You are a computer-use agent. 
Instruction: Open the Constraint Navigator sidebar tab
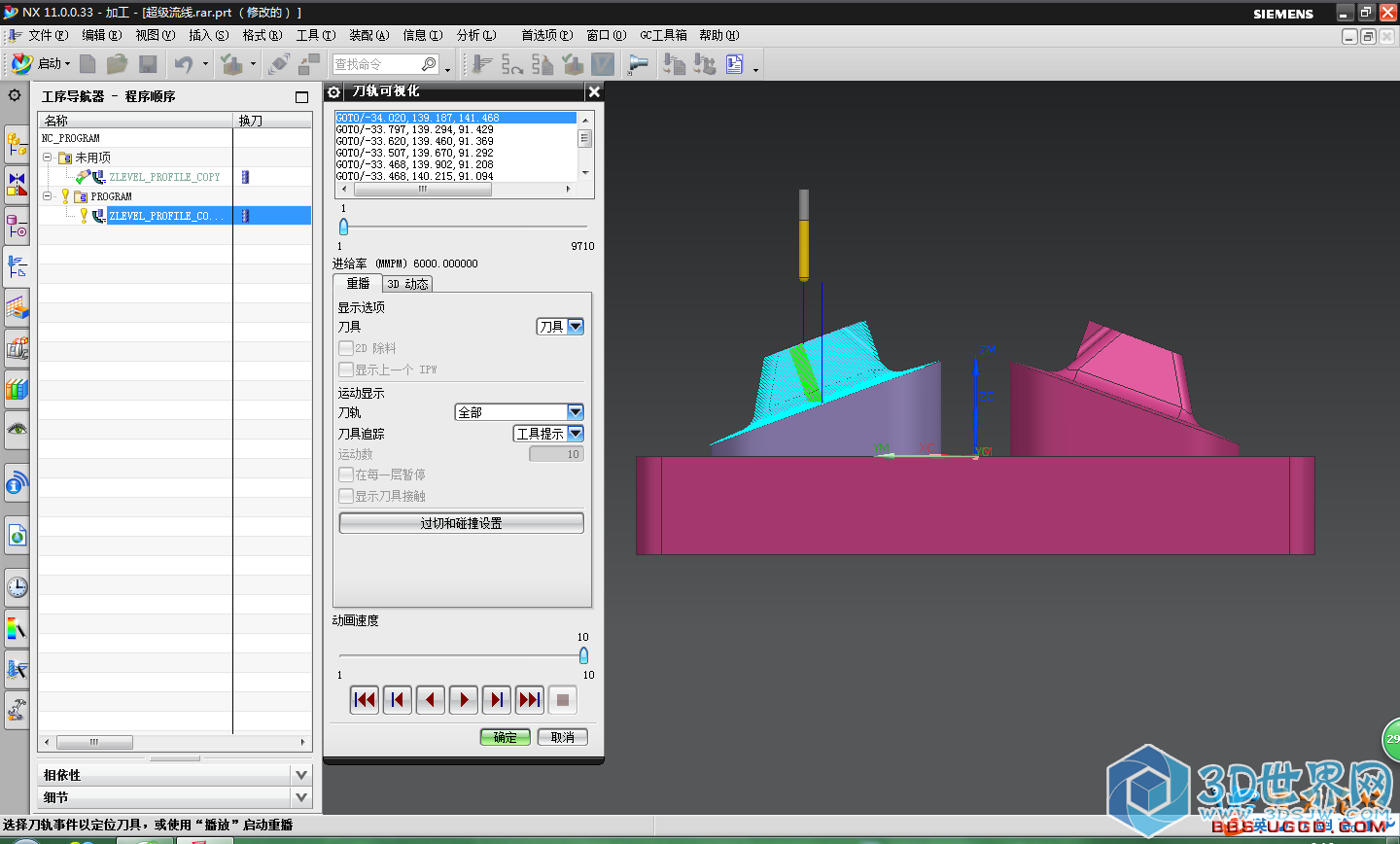point(17,183)
